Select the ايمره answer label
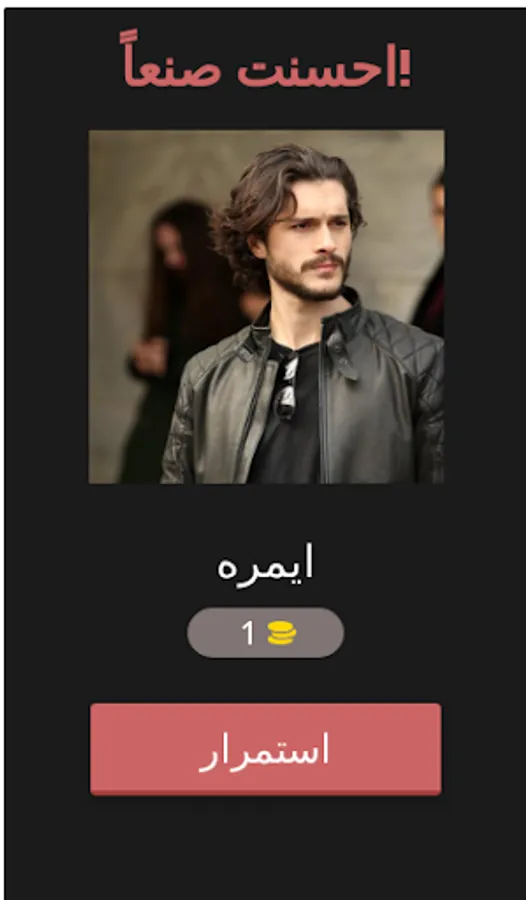 tap(265, 563)
